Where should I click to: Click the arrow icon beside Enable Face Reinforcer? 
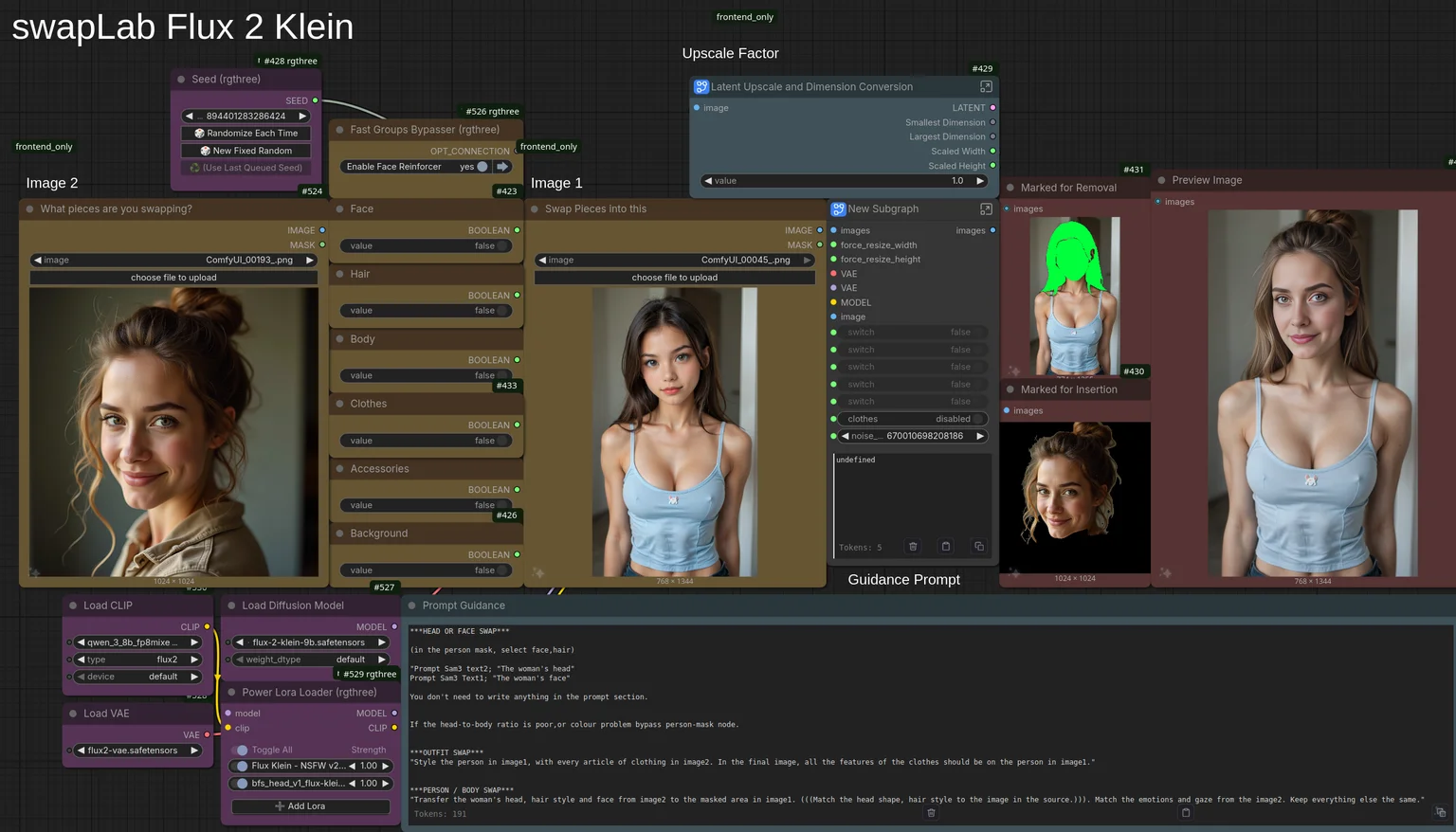502,167
